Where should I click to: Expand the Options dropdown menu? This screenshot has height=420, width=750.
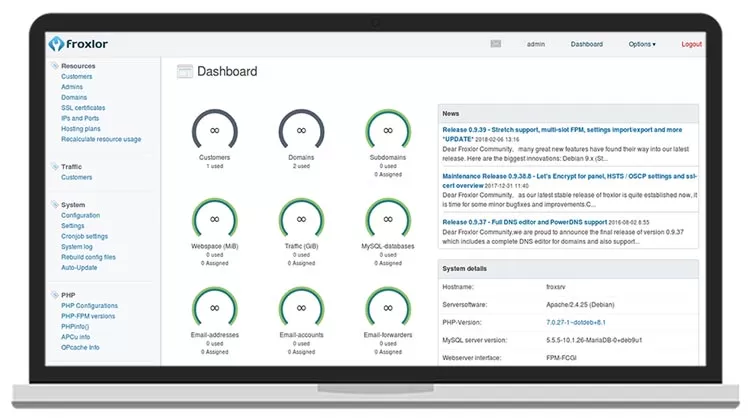pyautogui.click(x=642, y=44)
